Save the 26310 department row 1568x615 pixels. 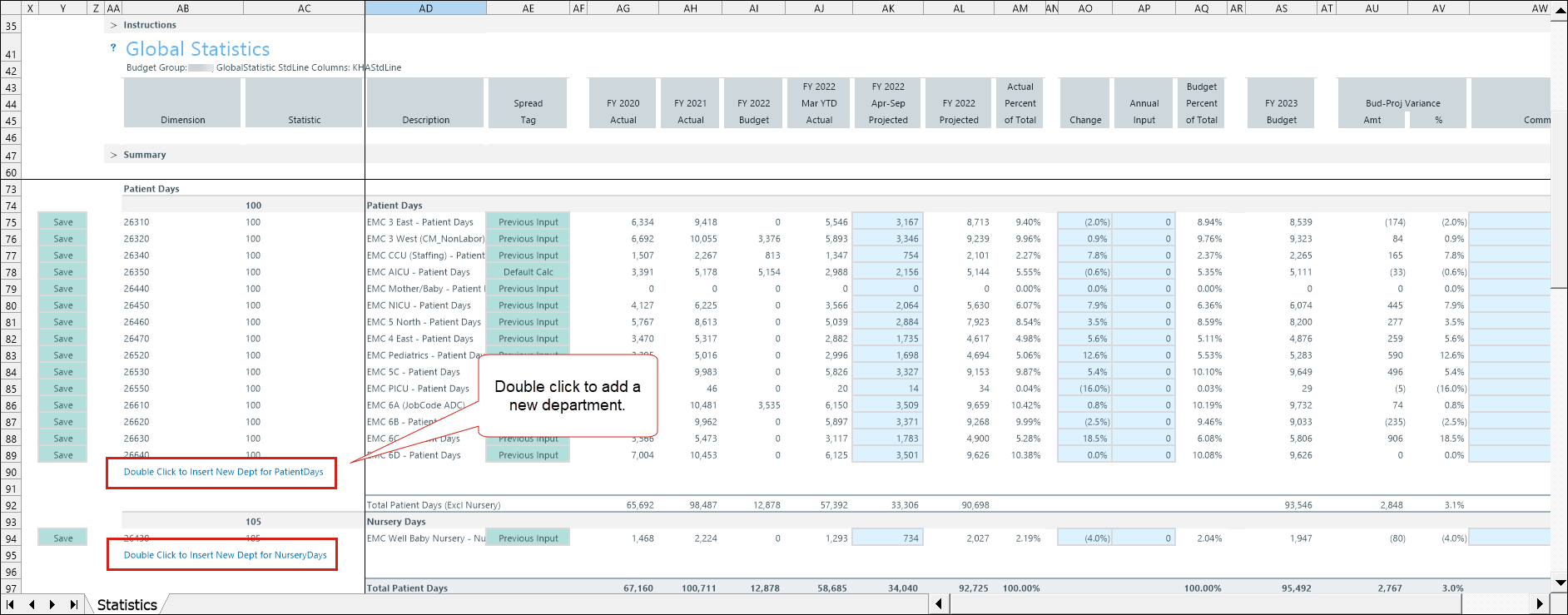tap(63, 222)
